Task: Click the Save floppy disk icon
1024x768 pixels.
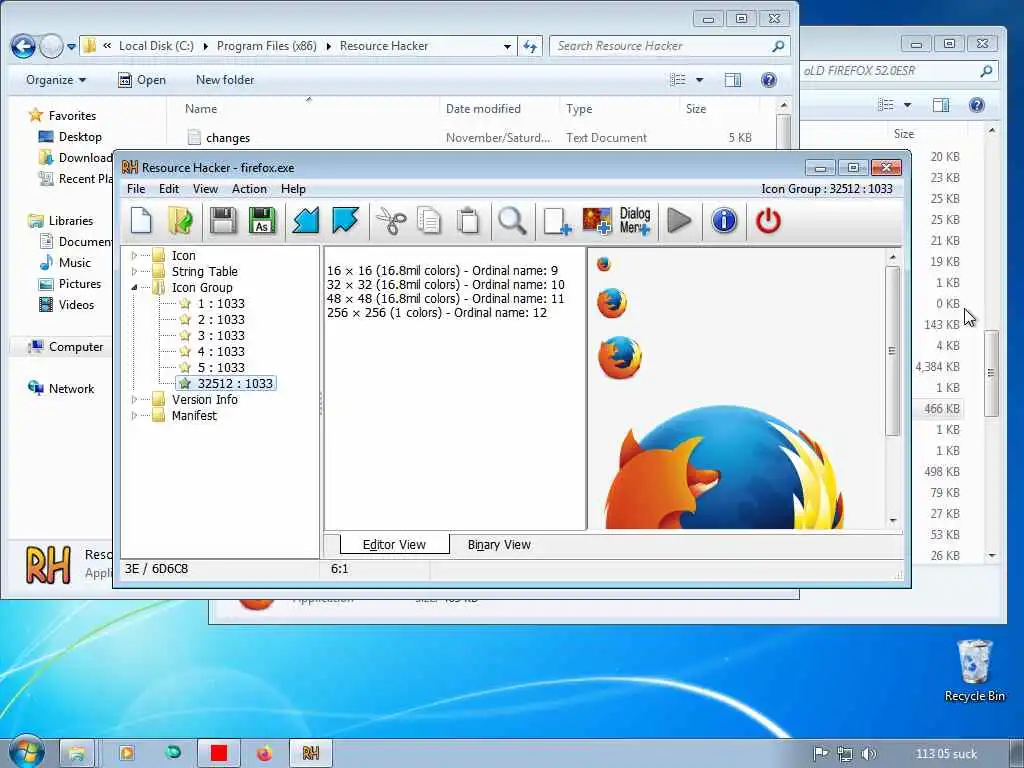Action: pyautogui.click(x=223, y=221)
